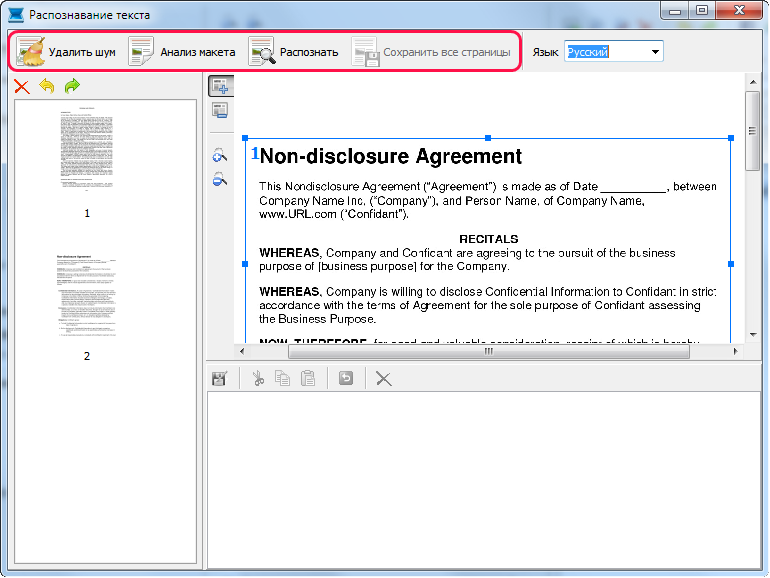Delete the page with the red X icon
This screenshot has width=770, height=578.
pos(22,86)
